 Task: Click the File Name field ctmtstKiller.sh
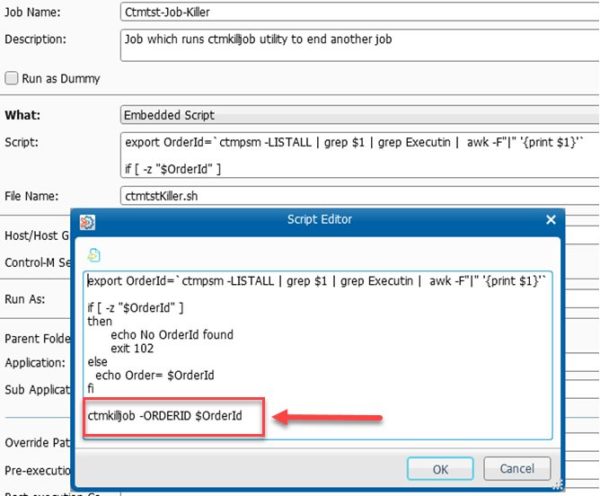[x=360, y=196]
